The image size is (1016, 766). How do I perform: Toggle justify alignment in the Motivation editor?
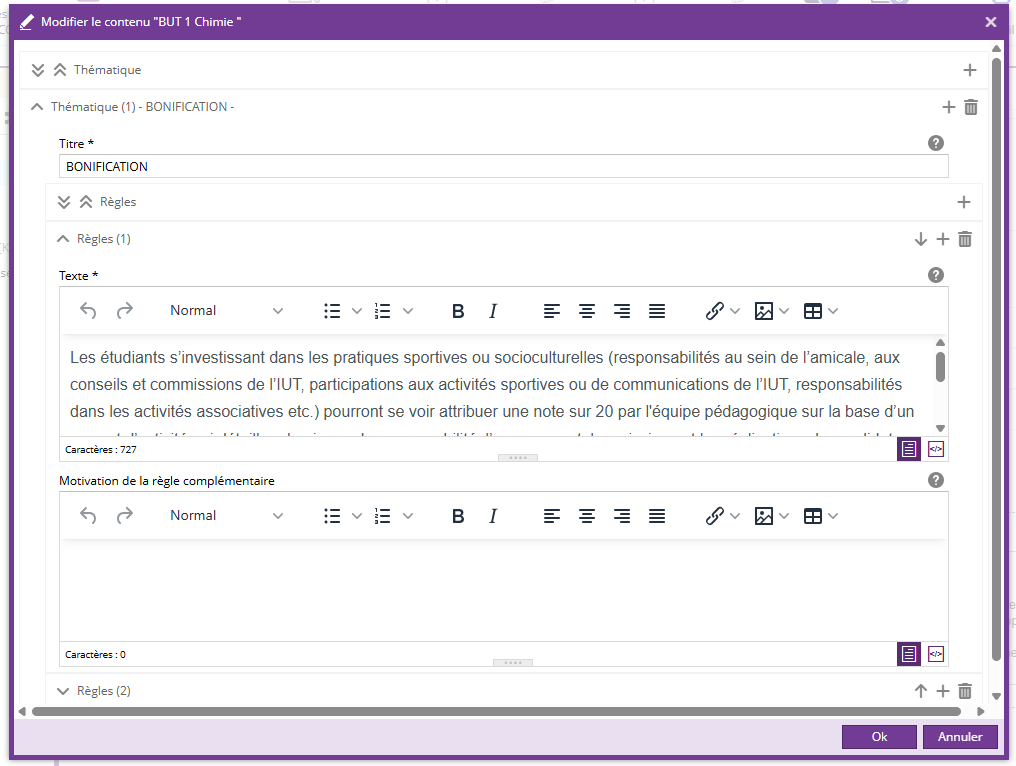tap(657, 516)
